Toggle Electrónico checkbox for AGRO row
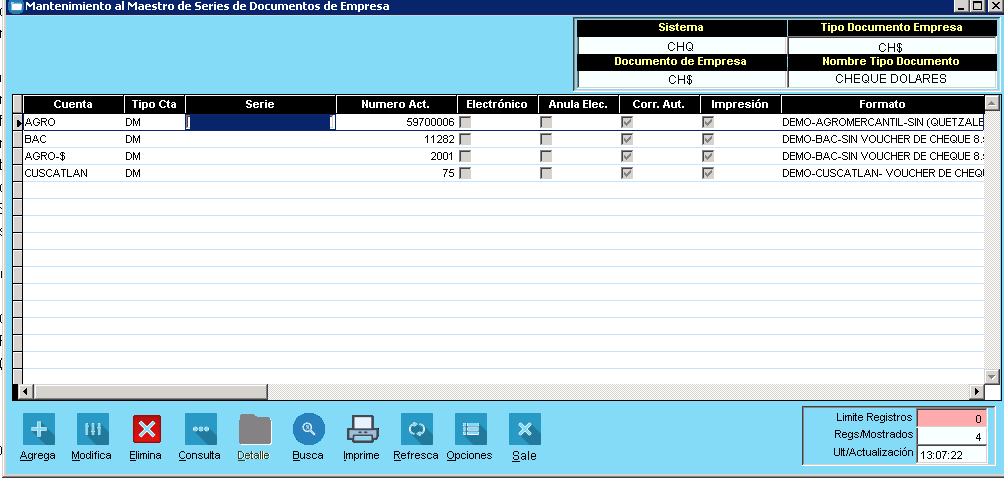 tap(465, 122)
